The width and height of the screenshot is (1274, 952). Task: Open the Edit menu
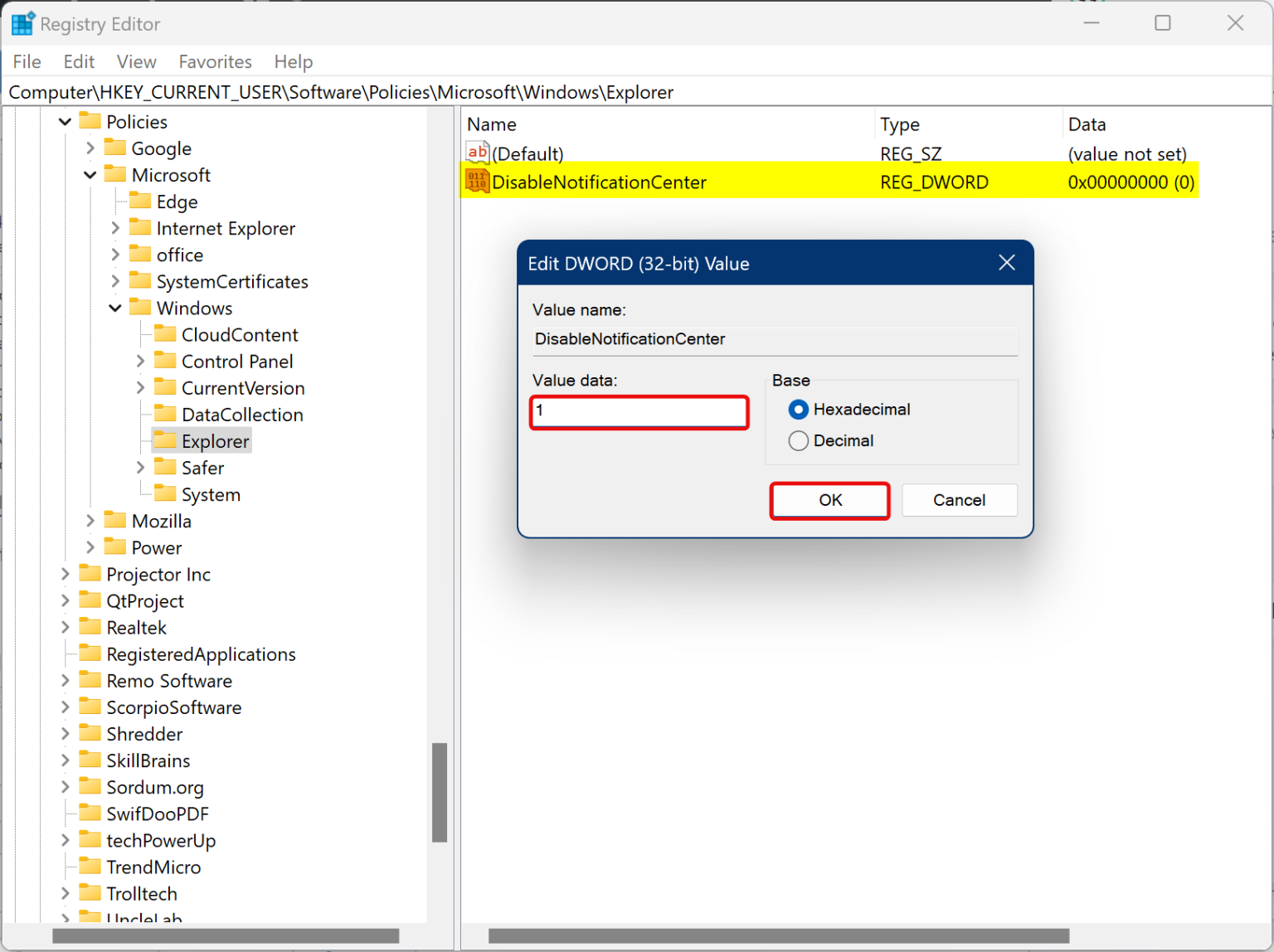(79, 61)
